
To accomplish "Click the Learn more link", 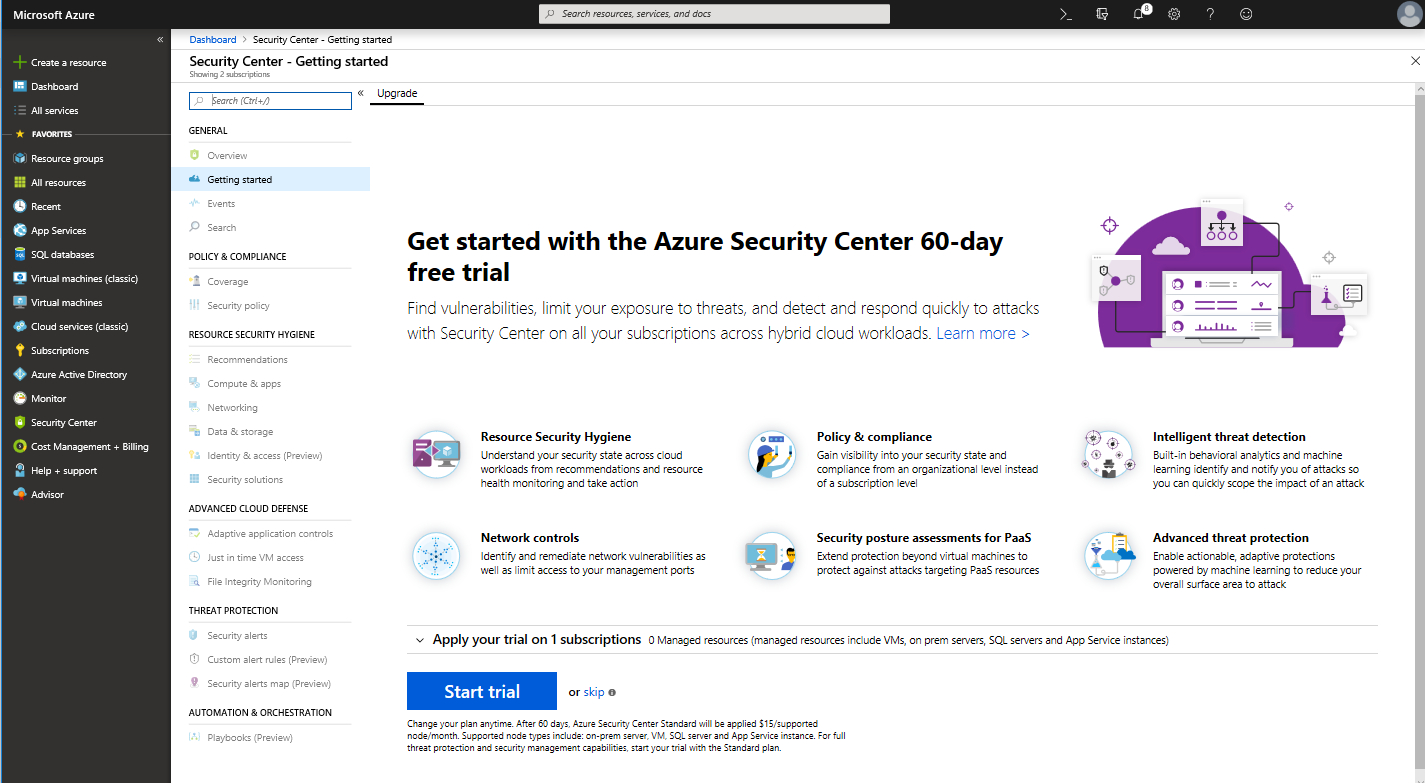I will (983, 334).
